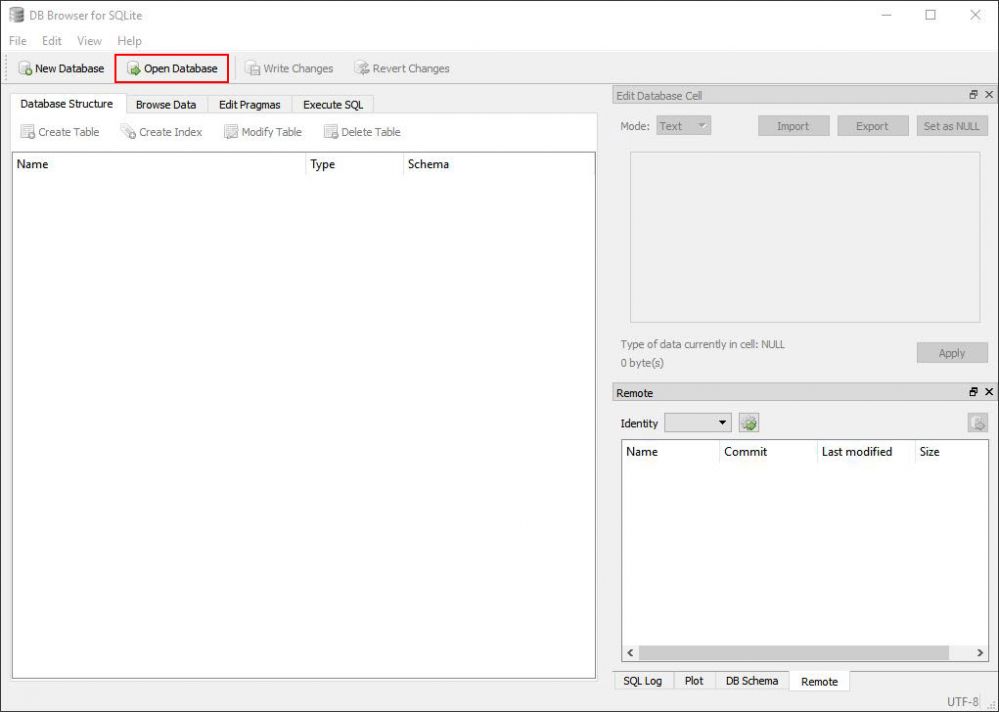999x712 pixels.
Task: Undock the Remote panel
Action: coord(973,392)
